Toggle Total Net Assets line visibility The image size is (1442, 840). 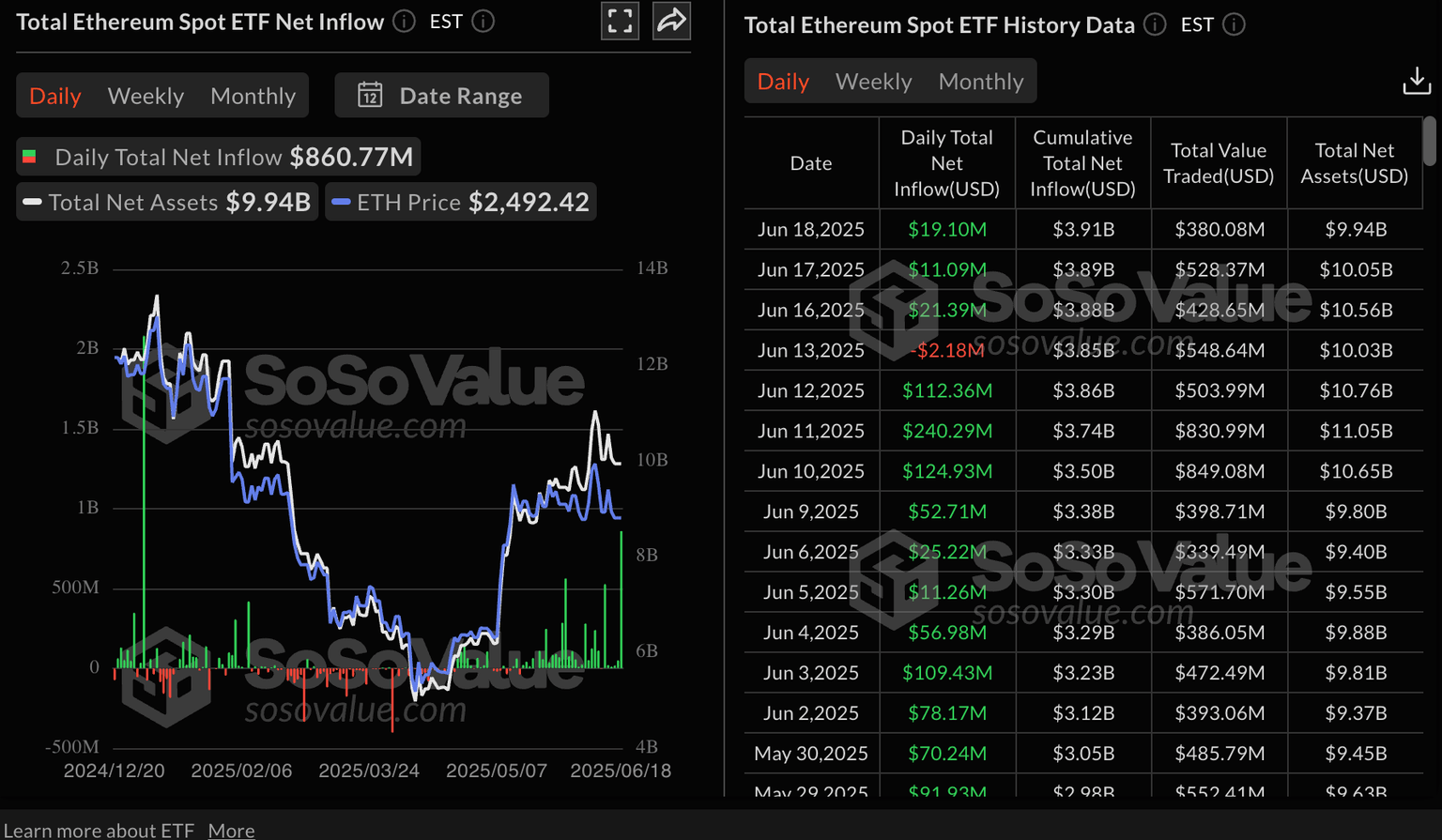coord(167,203)
